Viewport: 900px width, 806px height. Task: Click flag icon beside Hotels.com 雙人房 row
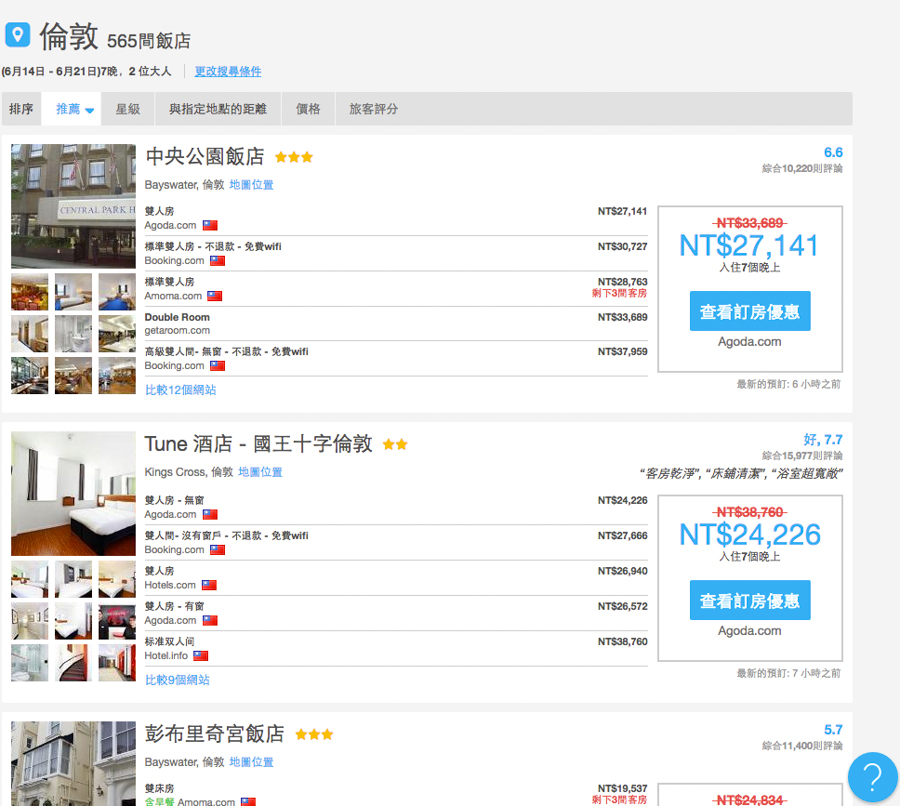point(210,585)
